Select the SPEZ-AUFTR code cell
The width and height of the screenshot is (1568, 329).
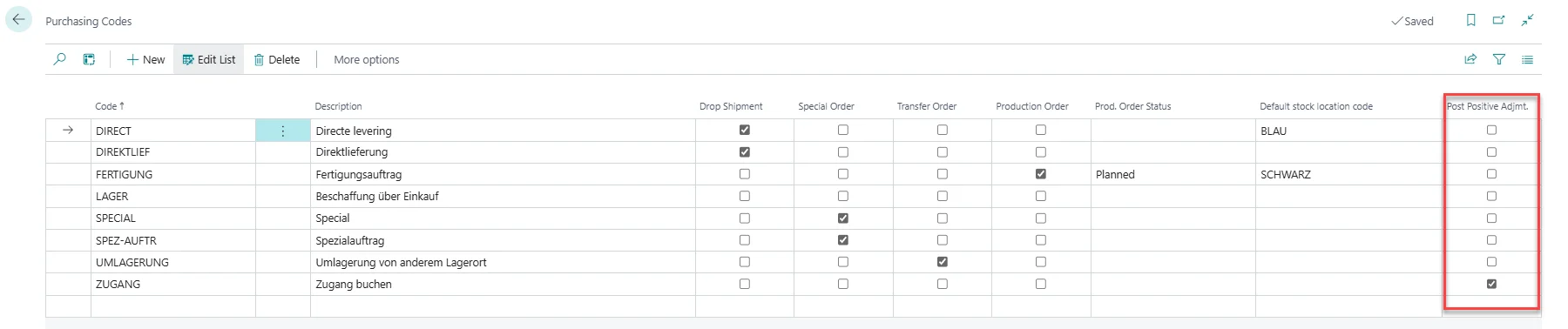(172, 240)
